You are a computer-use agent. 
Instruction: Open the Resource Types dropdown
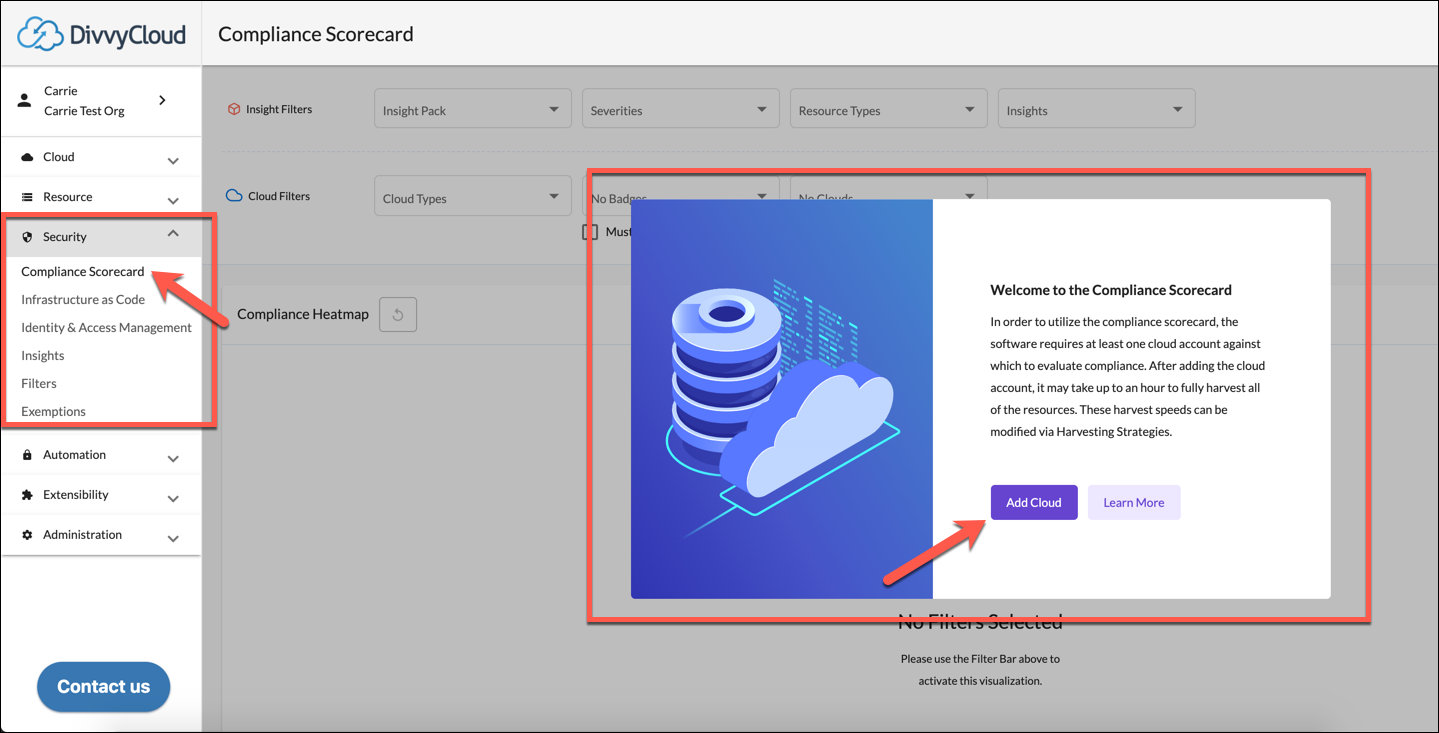tap(888, 109)
